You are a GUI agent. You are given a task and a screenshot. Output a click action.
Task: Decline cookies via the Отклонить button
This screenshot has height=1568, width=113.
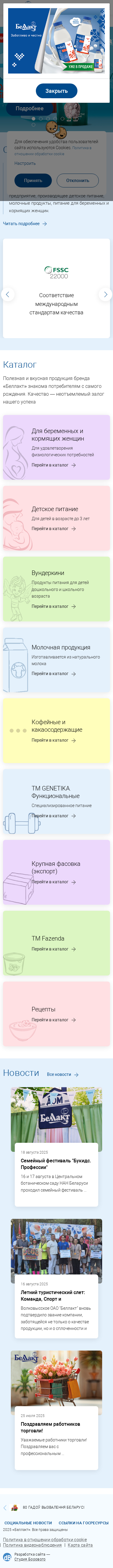pyautogui.click(x=78, y=180)
